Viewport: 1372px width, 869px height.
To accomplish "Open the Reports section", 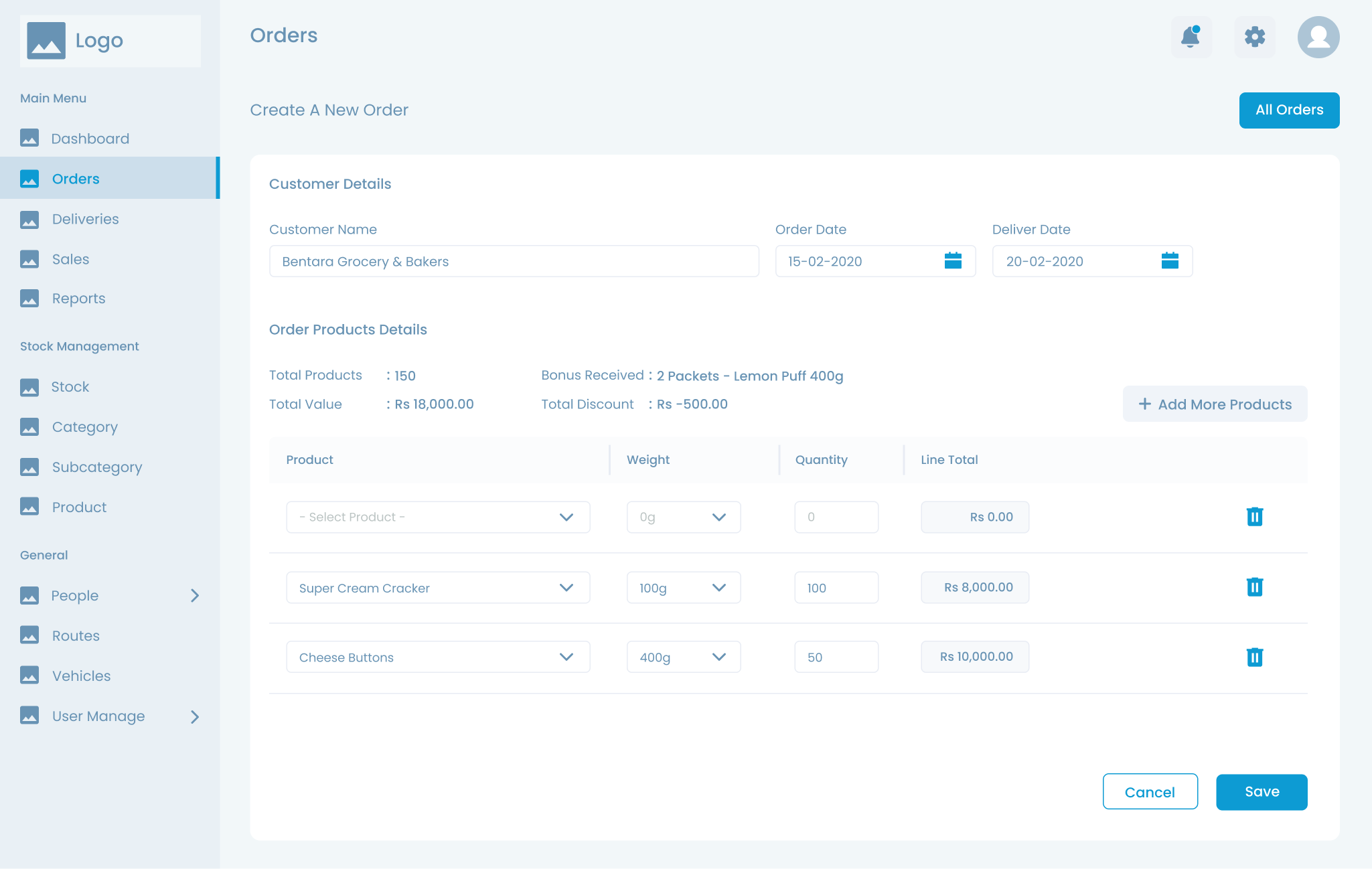I will tap(78, 298).
